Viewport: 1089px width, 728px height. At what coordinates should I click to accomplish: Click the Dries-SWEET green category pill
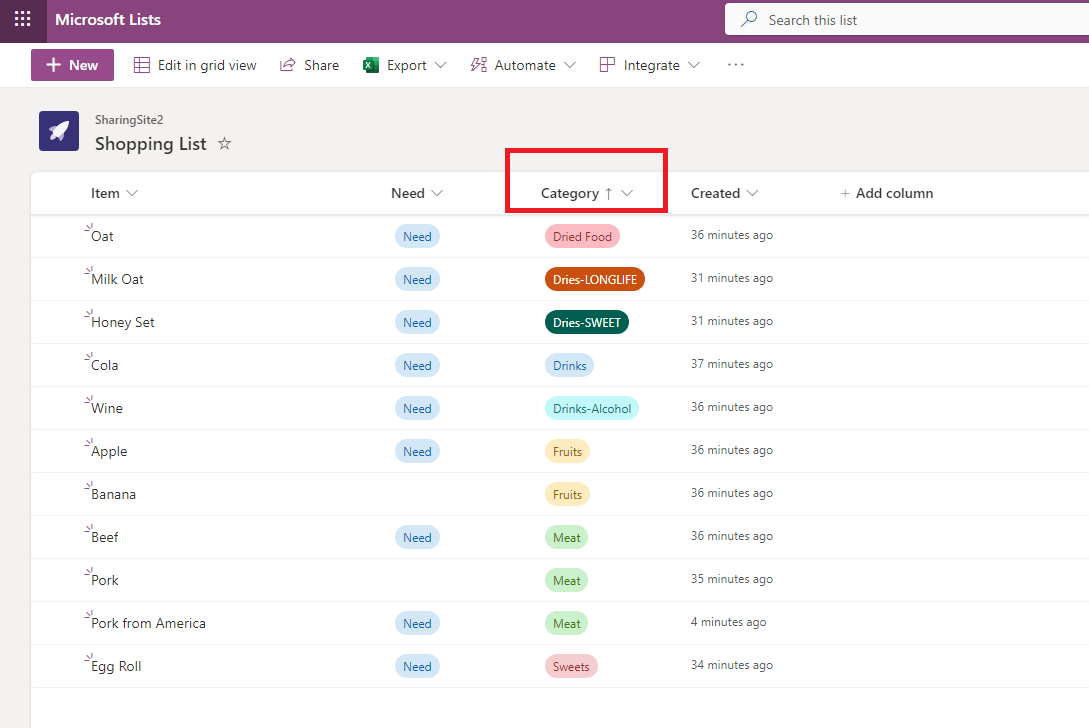tap(587, 323)
